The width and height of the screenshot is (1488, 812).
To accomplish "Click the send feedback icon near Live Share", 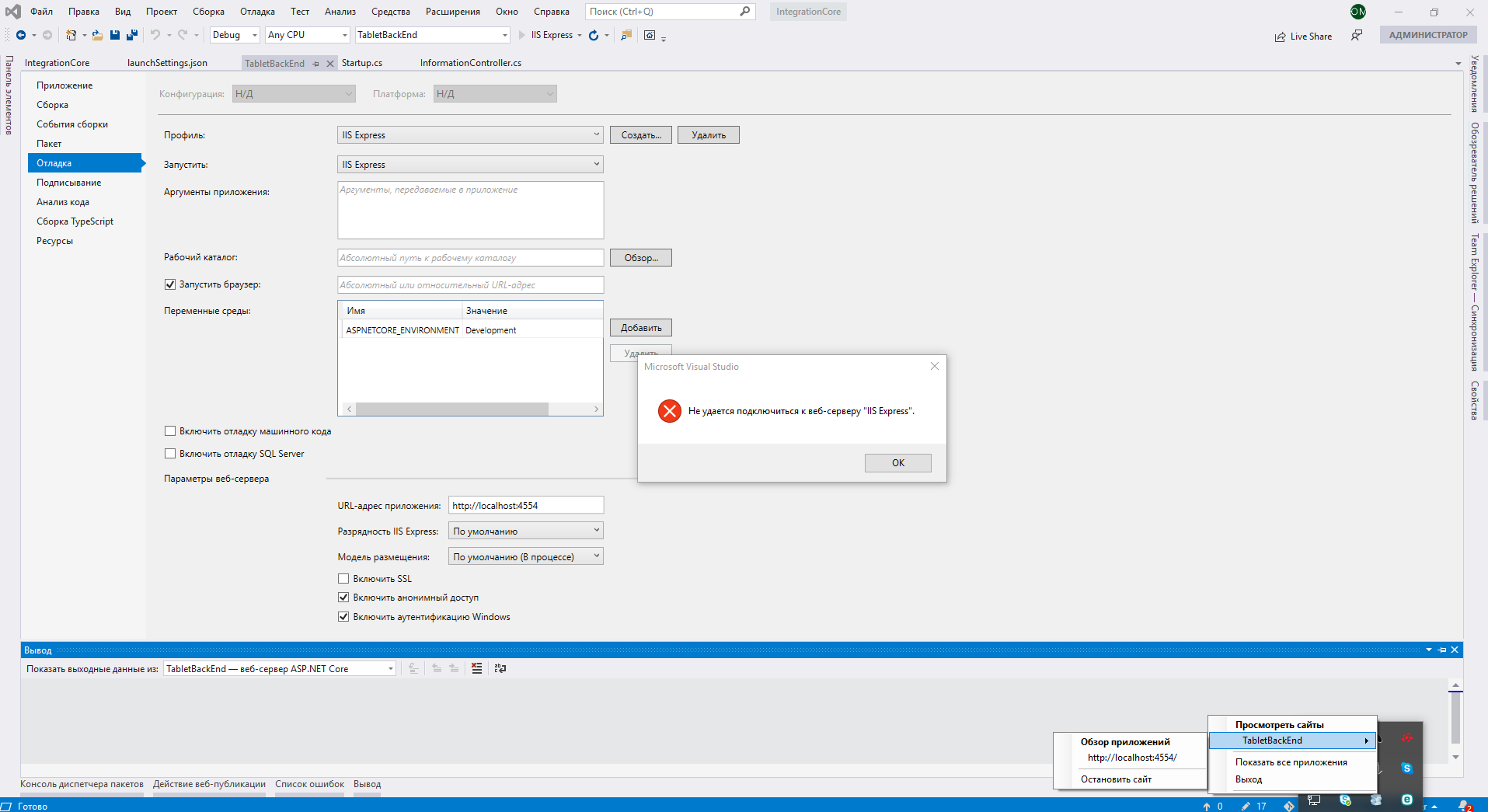I will pyautogui.click(x=1357, y=35).
